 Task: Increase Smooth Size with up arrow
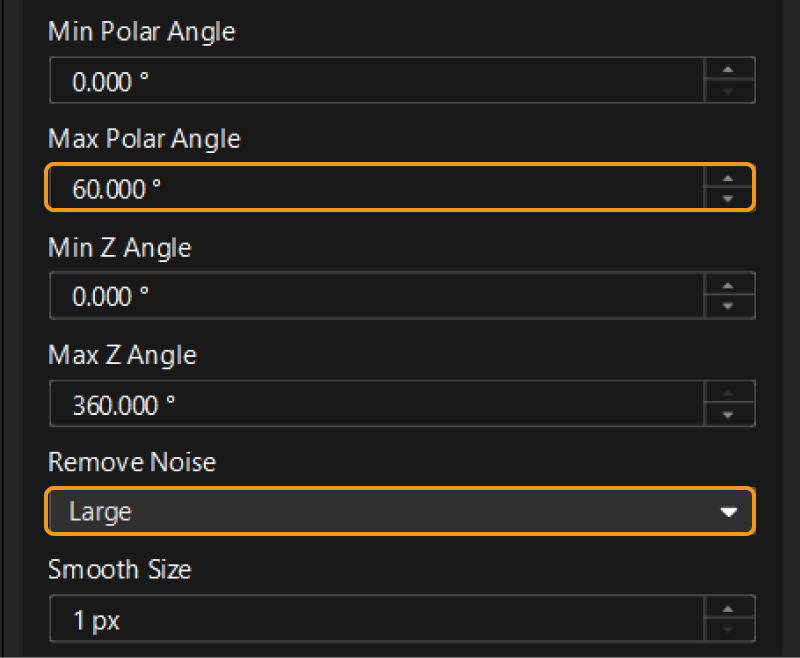(x=728, y=608)
